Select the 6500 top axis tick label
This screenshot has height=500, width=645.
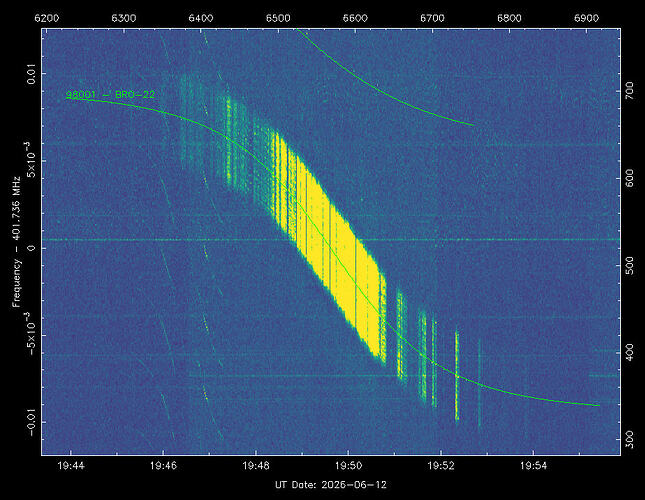click(278, 18)
